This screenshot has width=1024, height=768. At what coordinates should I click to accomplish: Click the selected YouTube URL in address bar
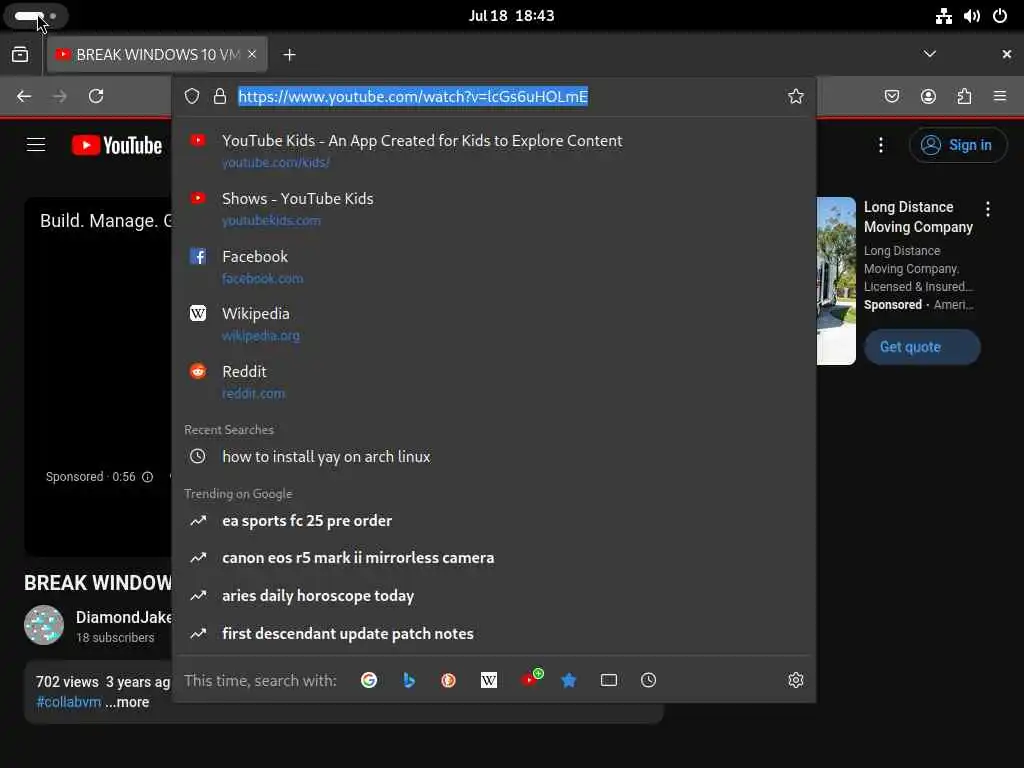413,97
